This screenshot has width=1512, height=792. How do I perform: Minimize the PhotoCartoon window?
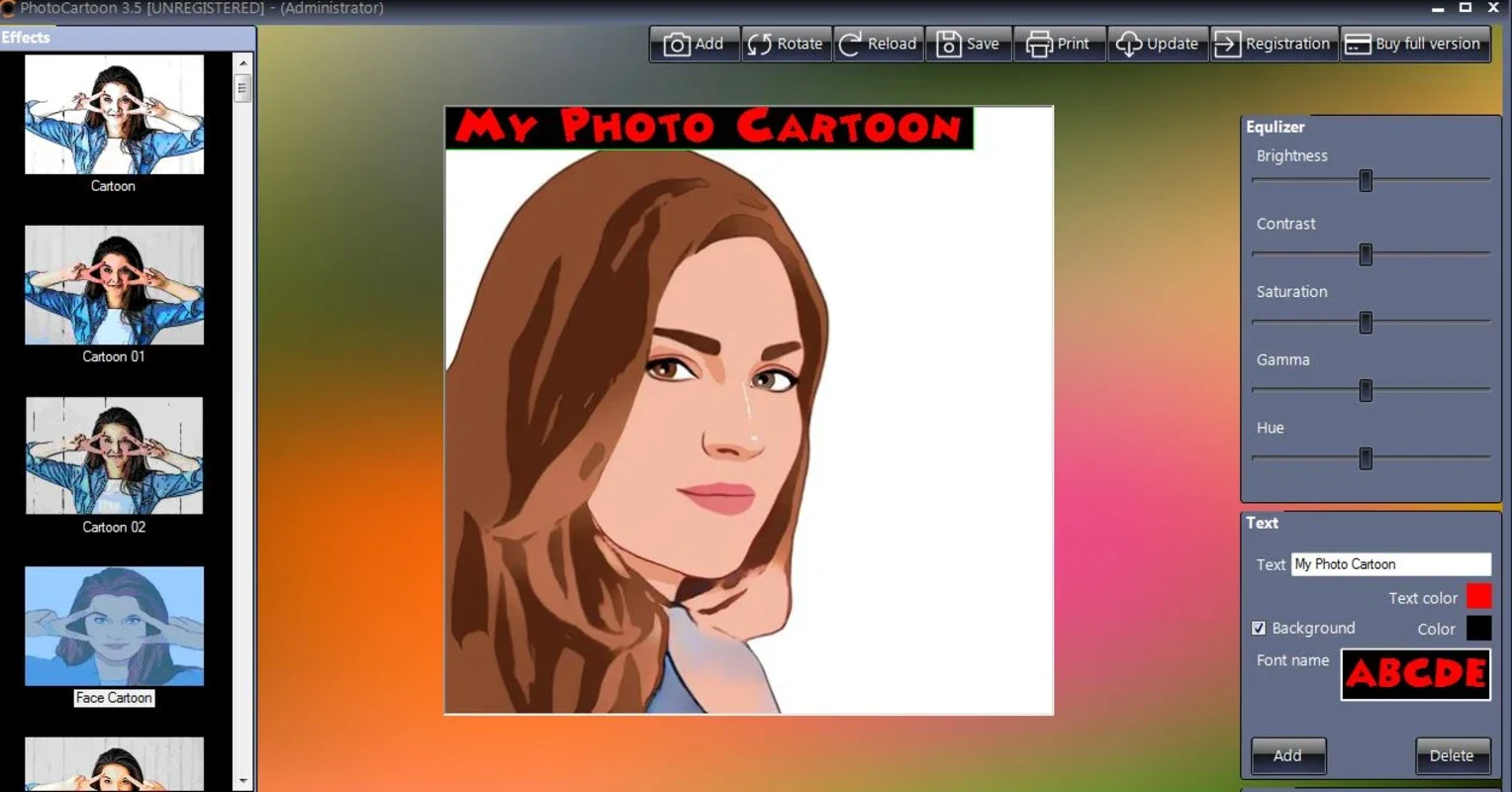coord(1438,8)
